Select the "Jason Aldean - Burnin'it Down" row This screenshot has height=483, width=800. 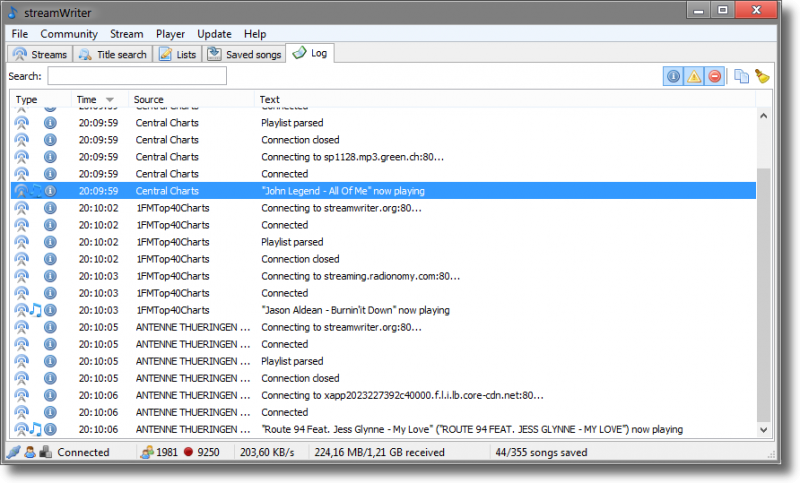click(x=383, y=310)
